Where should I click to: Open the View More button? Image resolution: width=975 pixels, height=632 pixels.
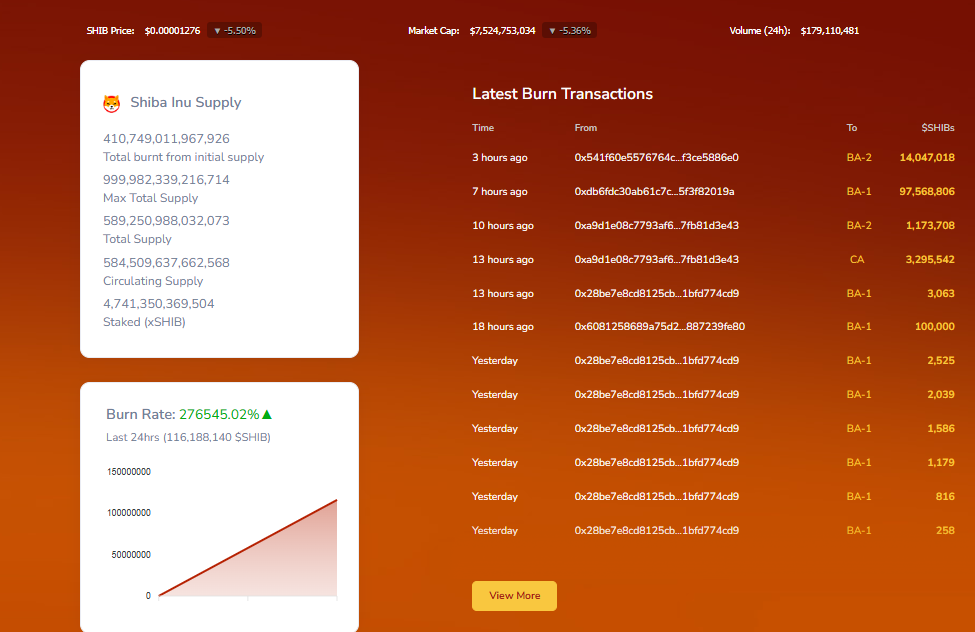pyautogui.click(x=514, y=596)
